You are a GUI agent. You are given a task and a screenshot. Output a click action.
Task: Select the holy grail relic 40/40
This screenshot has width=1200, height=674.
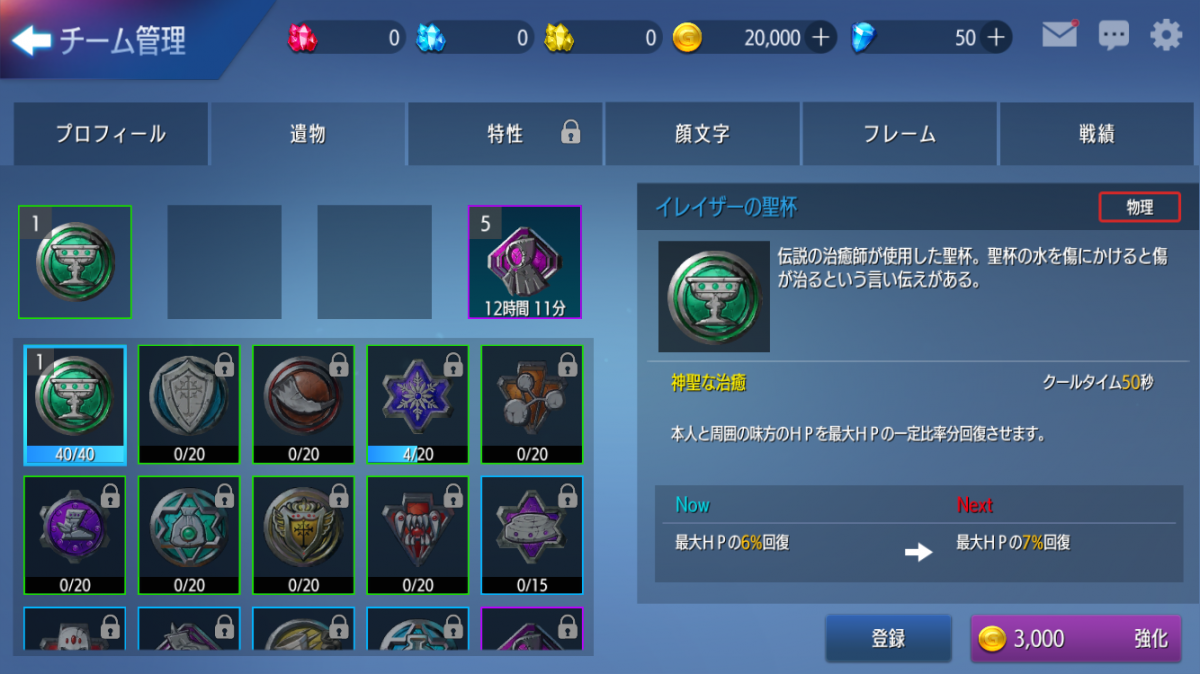[x=75, y=405]
